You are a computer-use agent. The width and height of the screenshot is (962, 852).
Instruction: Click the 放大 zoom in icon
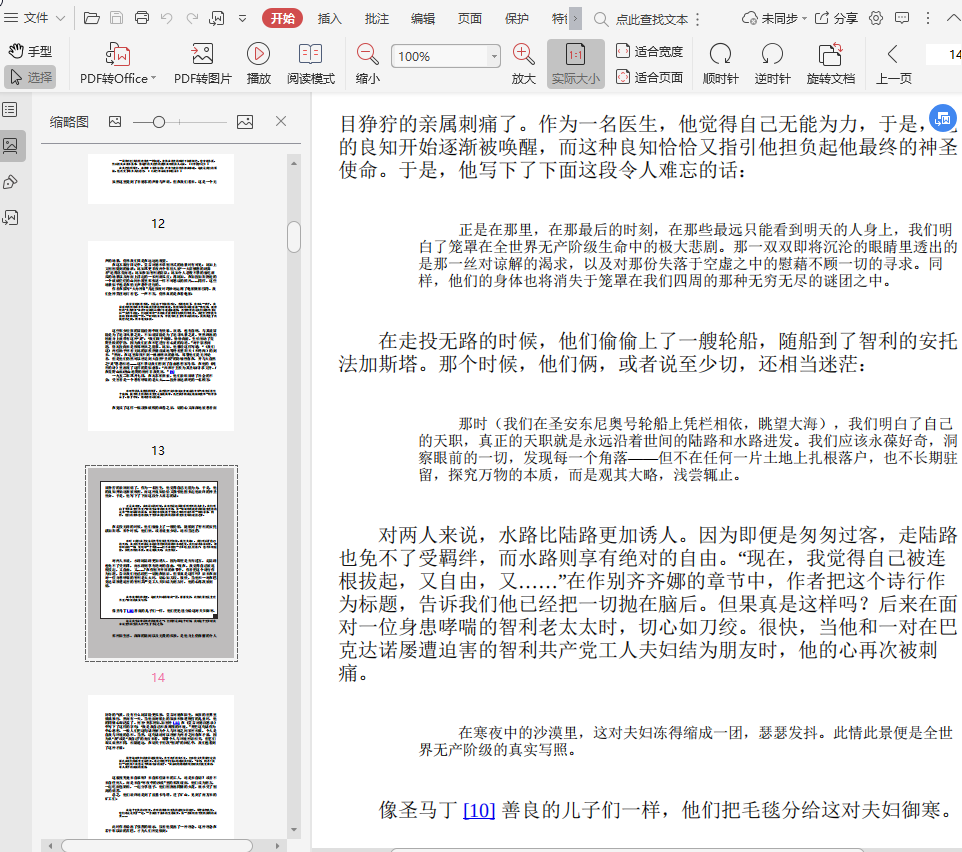[x=523, y=55]
